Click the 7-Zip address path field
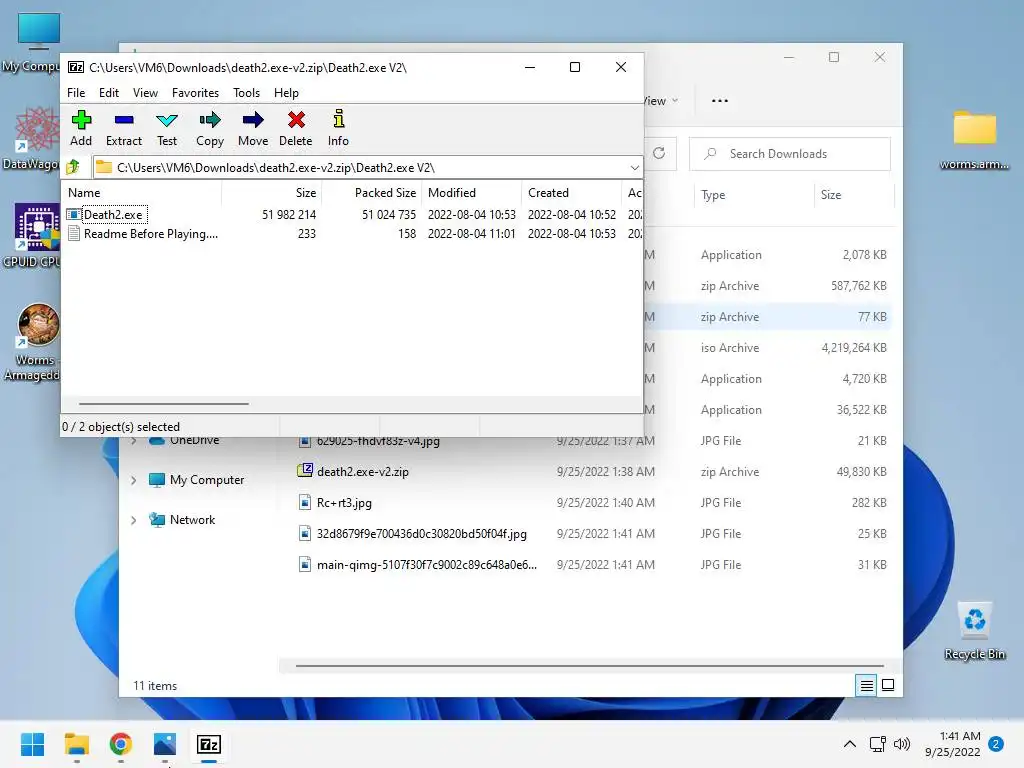 click(367, 168)
